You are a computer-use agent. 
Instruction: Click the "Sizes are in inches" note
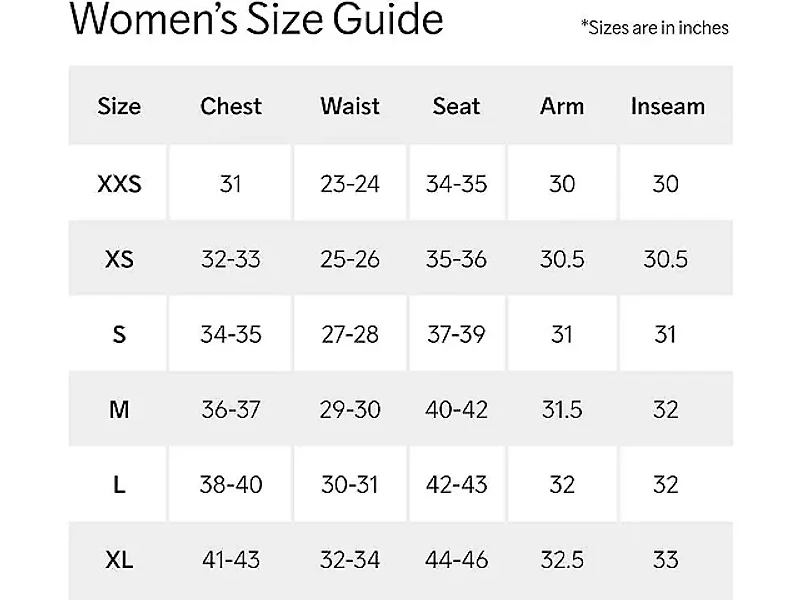pyautogui.click(x=655, y=28)
